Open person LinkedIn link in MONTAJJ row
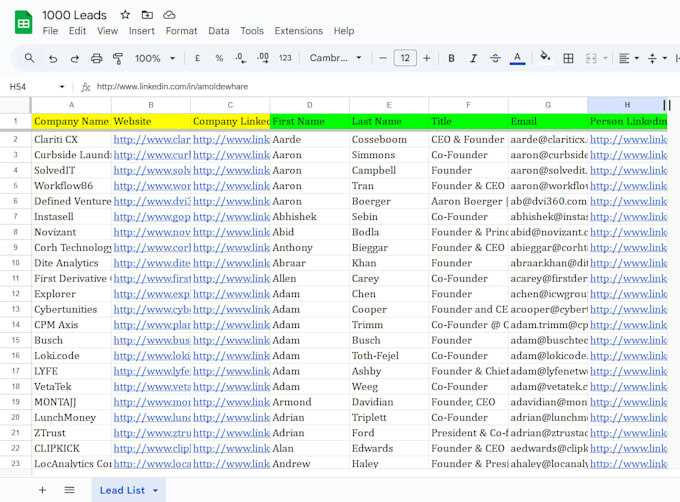The width and height of the screenshot is (680, 502). tap(628, 402)
